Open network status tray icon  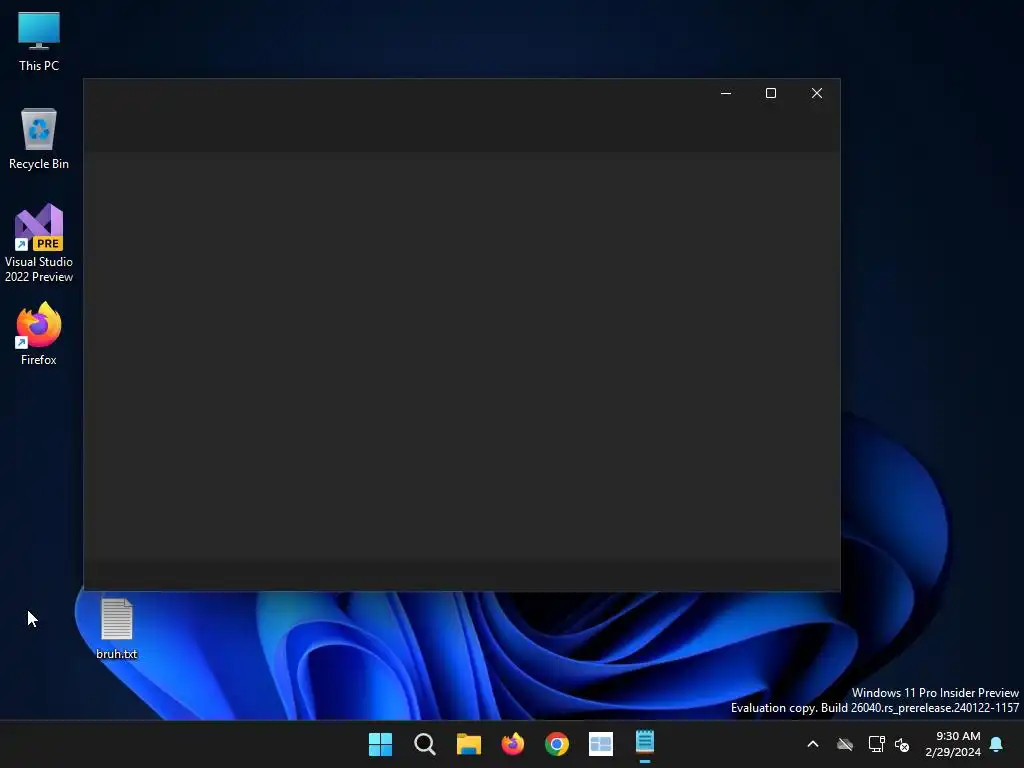876,744
